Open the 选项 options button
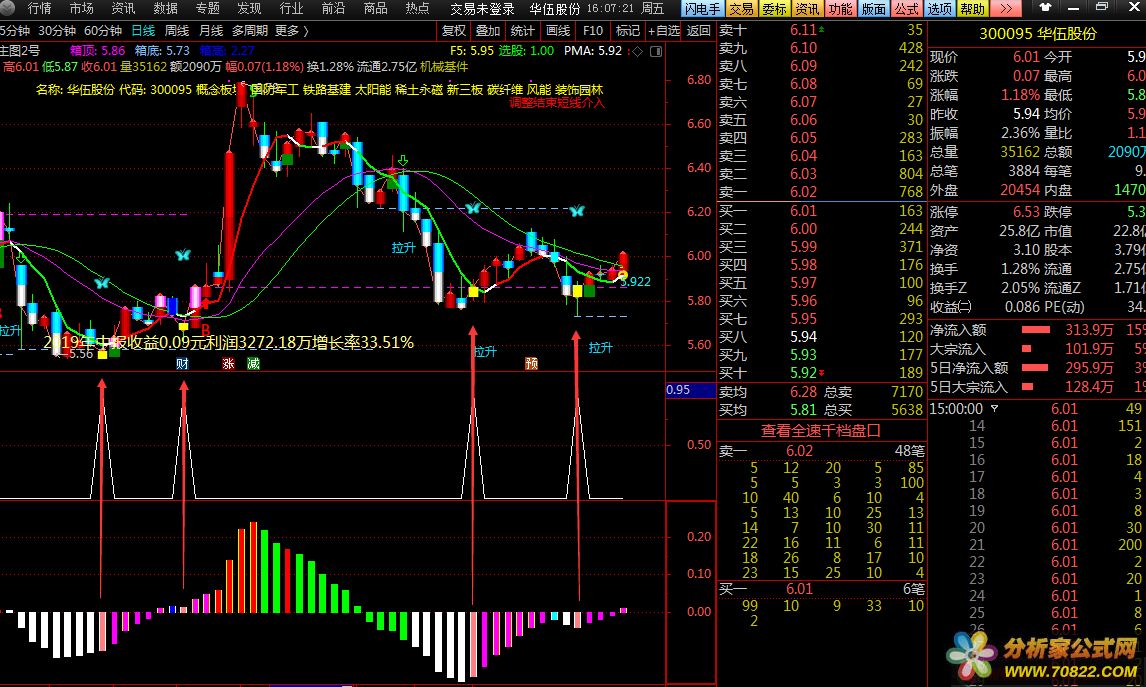This screenshot has width=1146, height=687. pyautogui.click(x=939, y=9)
